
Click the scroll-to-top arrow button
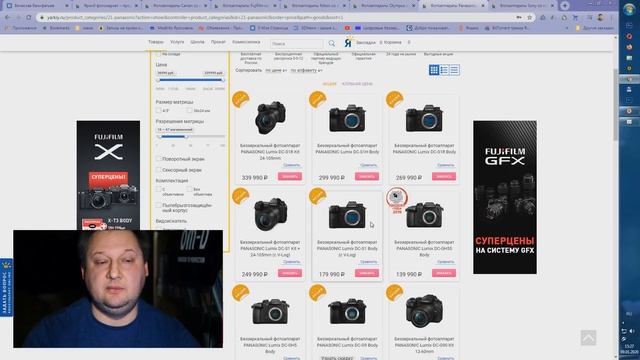[x=588, y=338]
